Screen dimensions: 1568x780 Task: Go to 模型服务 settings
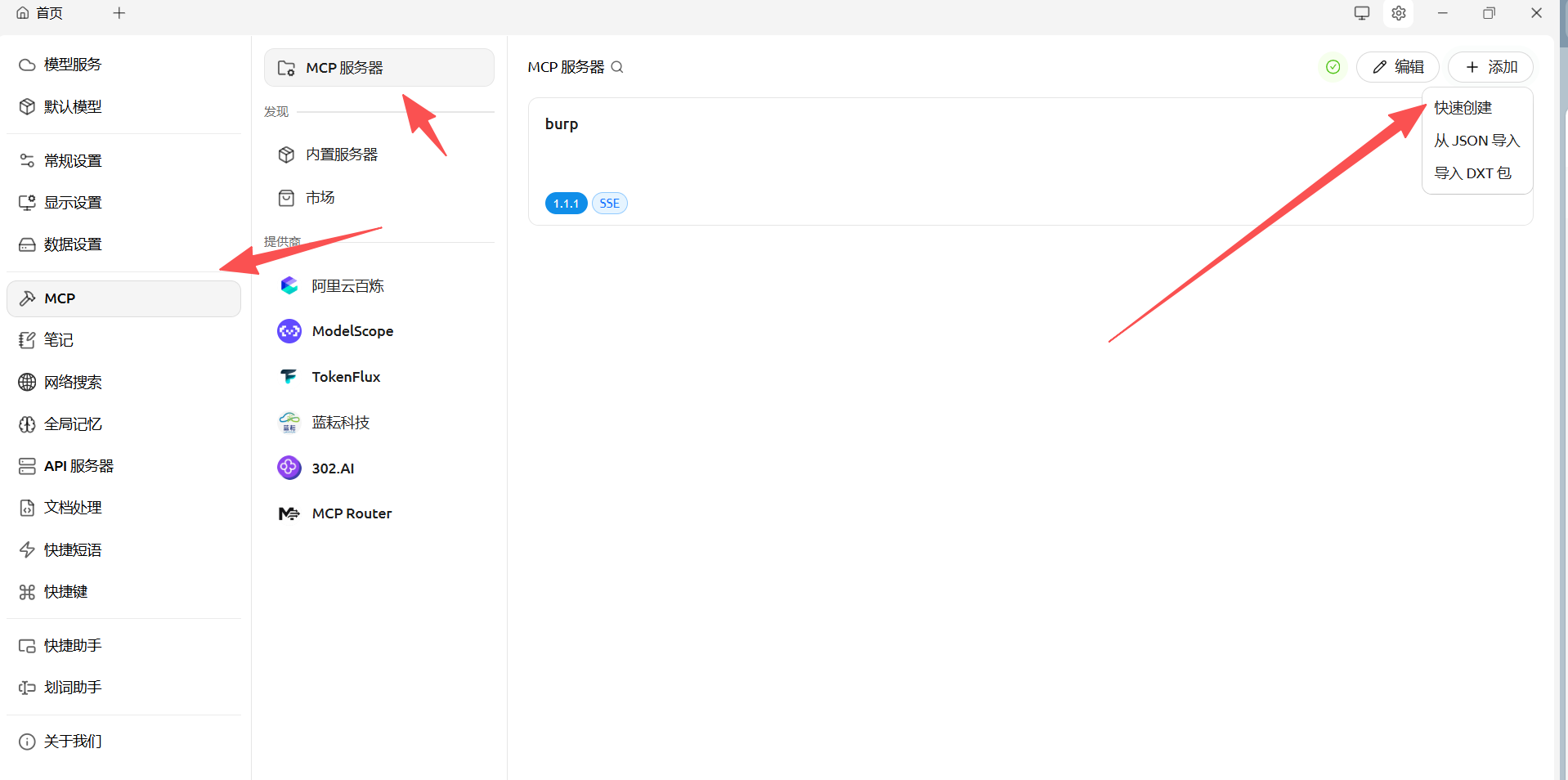[72, 65]
